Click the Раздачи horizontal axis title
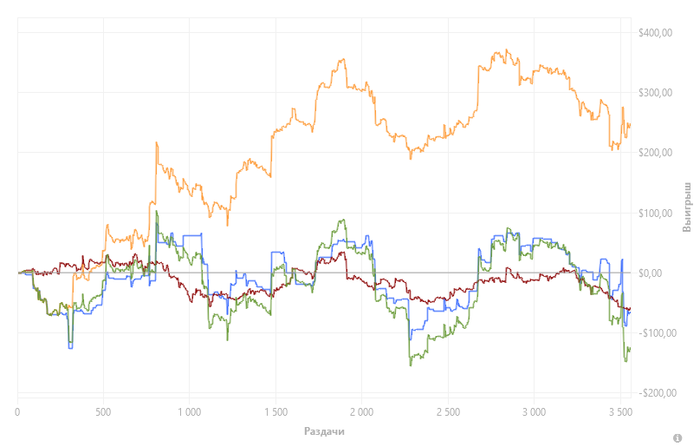700x447 pixels. [324, 431]
